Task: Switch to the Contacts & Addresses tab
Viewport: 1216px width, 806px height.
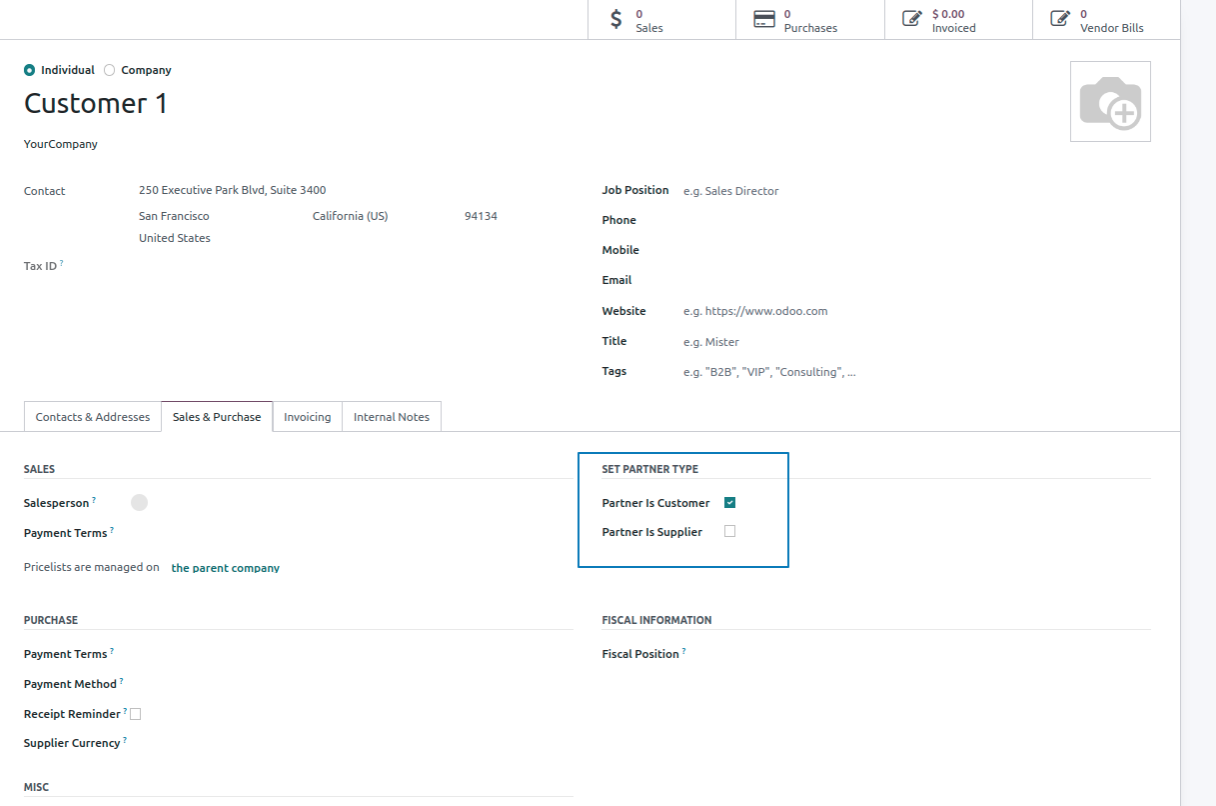Action: [x=93, y=417]
